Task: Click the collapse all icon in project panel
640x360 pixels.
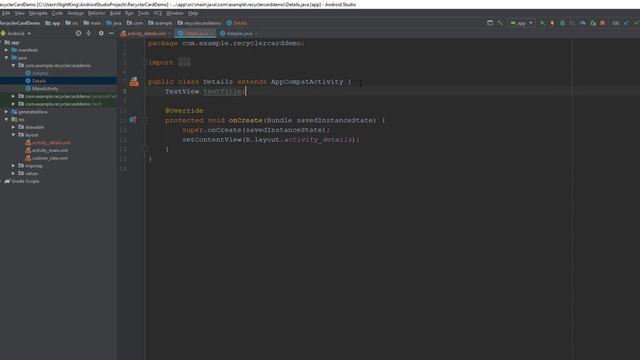Action: (x=89, y=33)
